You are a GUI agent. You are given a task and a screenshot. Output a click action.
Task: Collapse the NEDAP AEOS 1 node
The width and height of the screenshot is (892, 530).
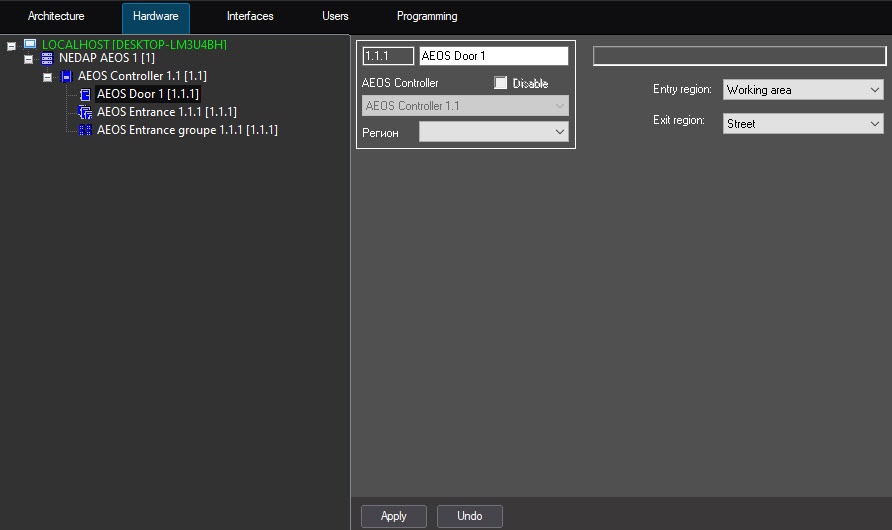pos(28,59)
